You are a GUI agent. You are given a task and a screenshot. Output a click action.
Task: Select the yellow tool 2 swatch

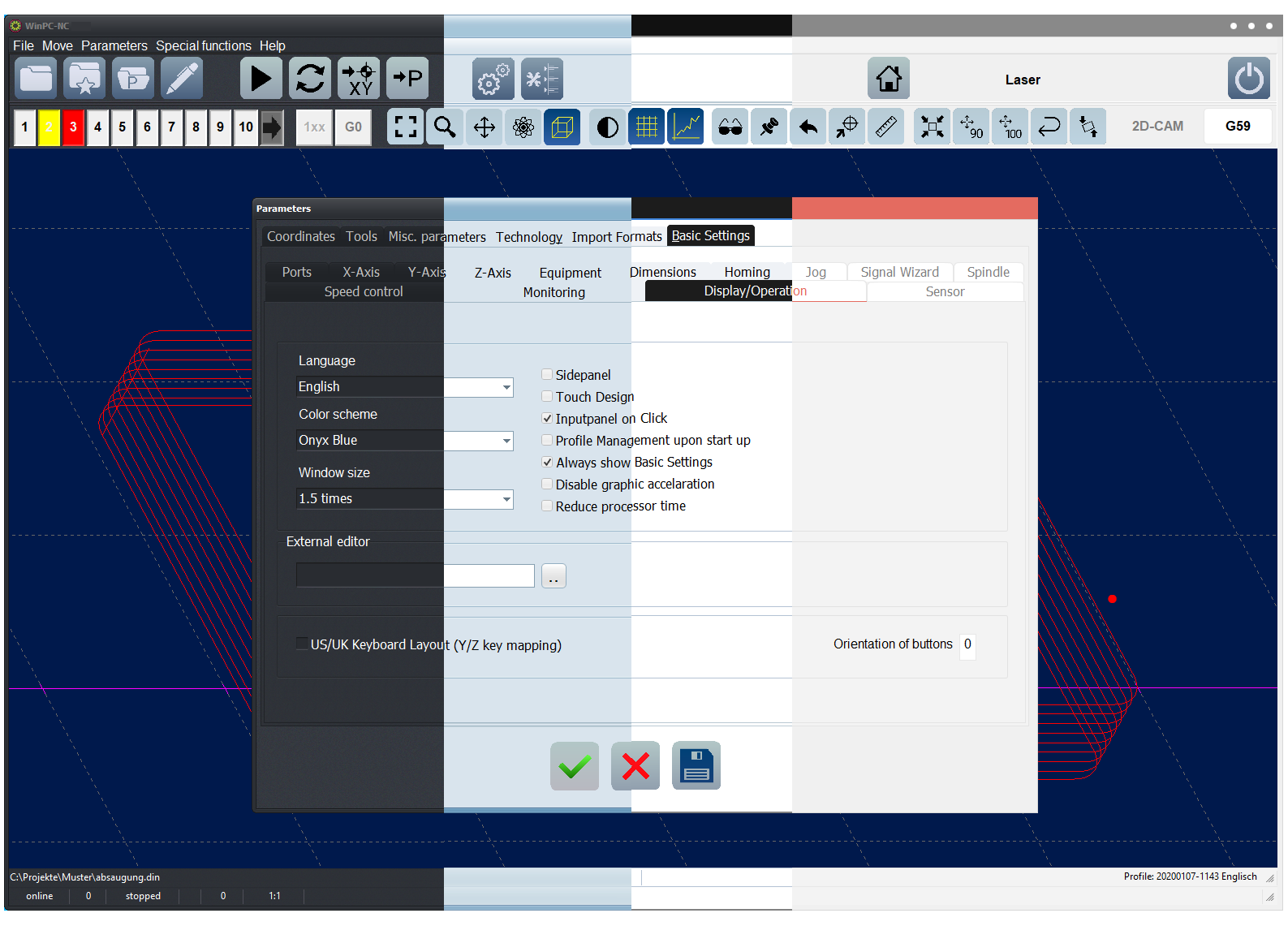coord(50,127)
